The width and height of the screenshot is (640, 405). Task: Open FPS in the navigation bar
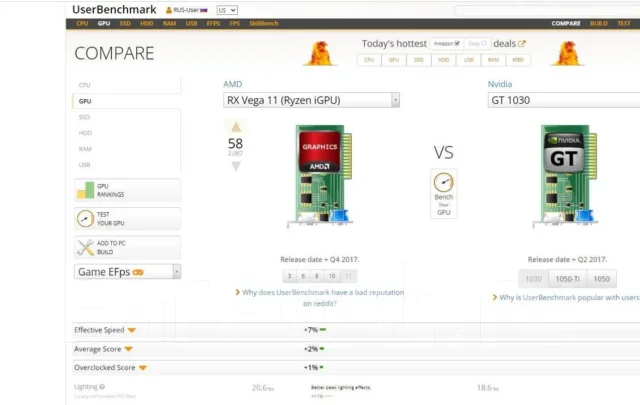tap(235, 24)
